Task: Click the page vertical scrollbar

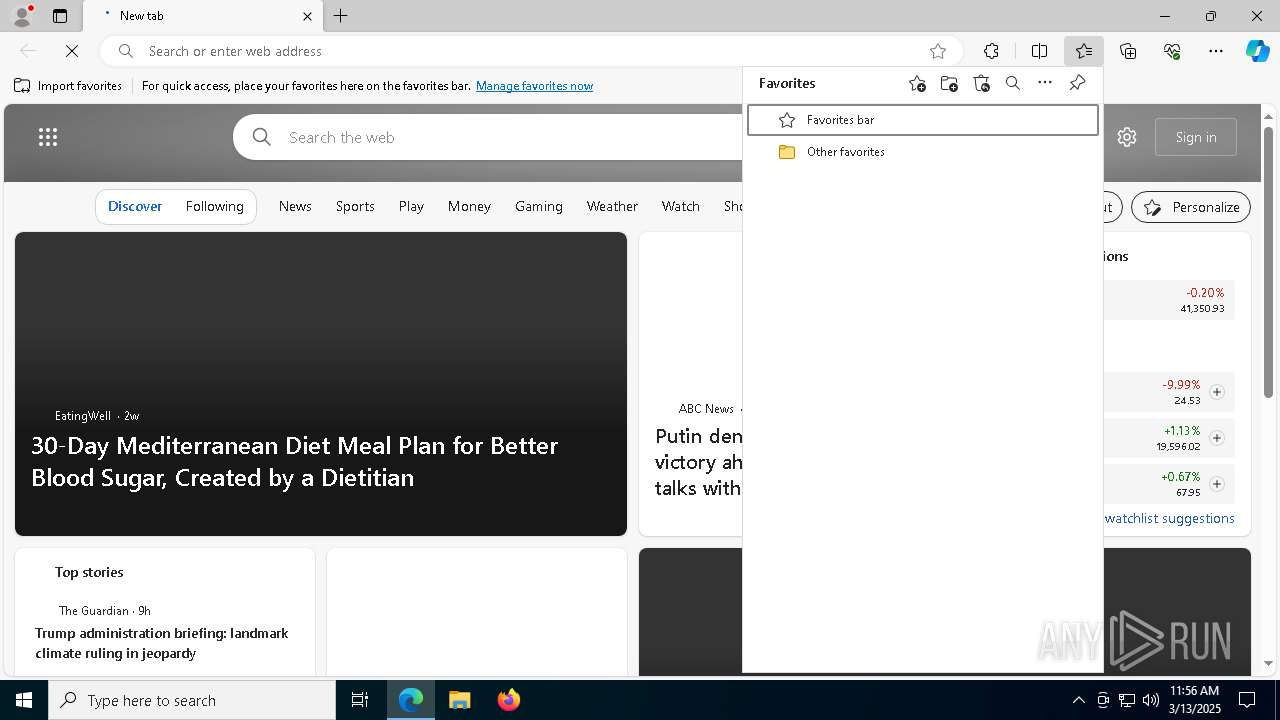Action: (1269, 260)
